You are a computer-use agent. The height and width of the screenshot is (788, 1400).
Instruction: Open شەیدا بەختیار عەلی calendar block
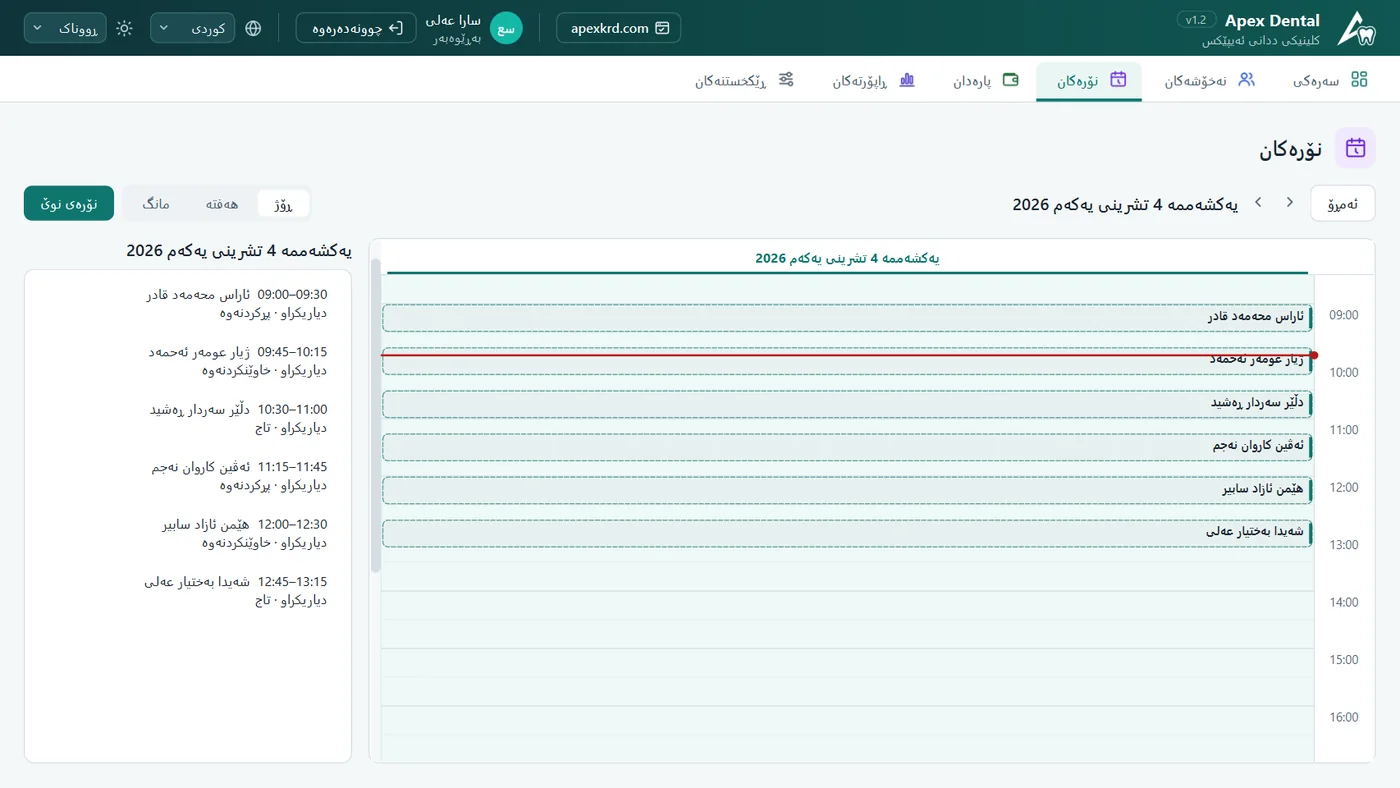tap(847, 533)
